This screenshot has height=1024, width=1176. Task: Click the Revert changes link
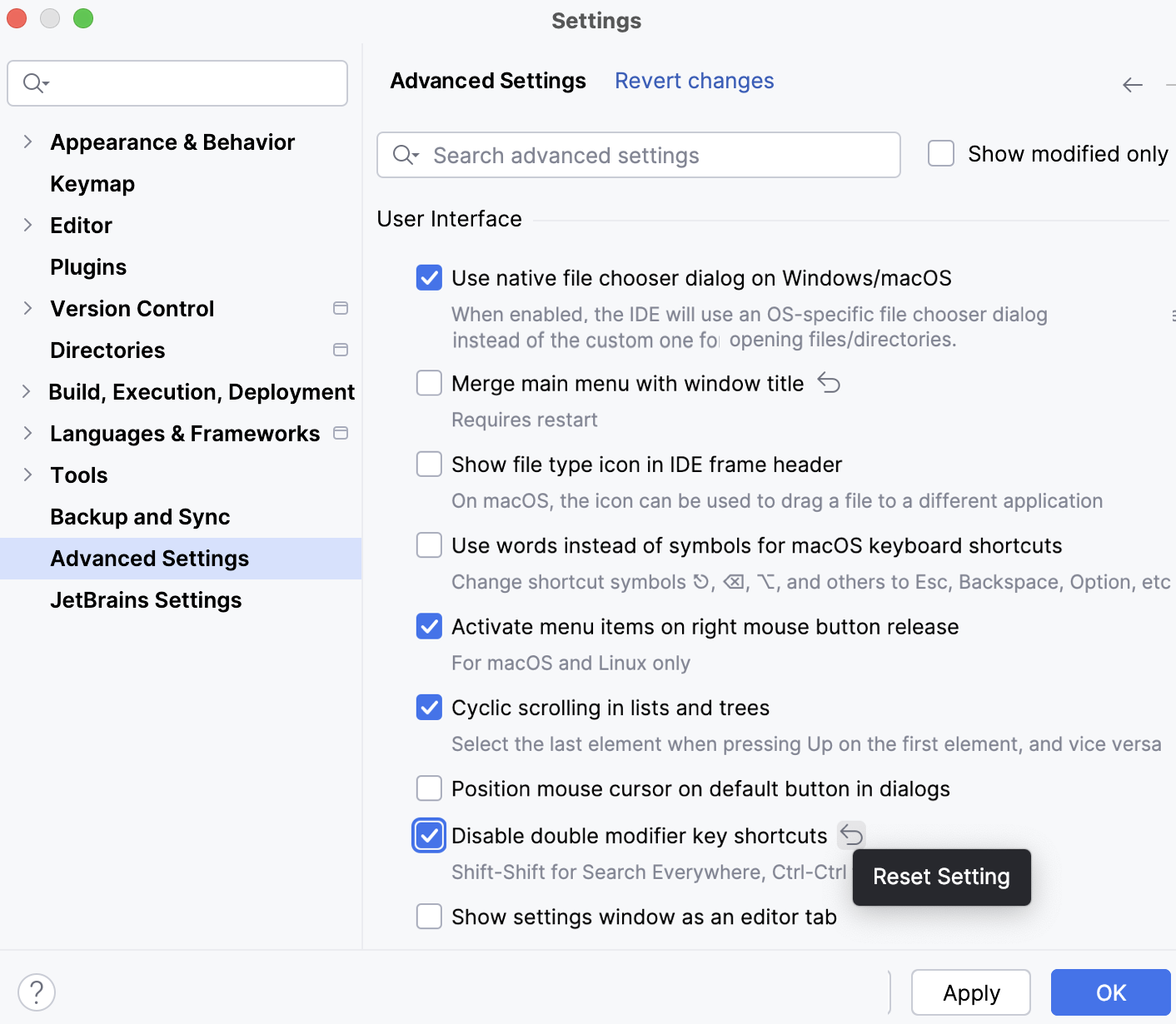694,80
